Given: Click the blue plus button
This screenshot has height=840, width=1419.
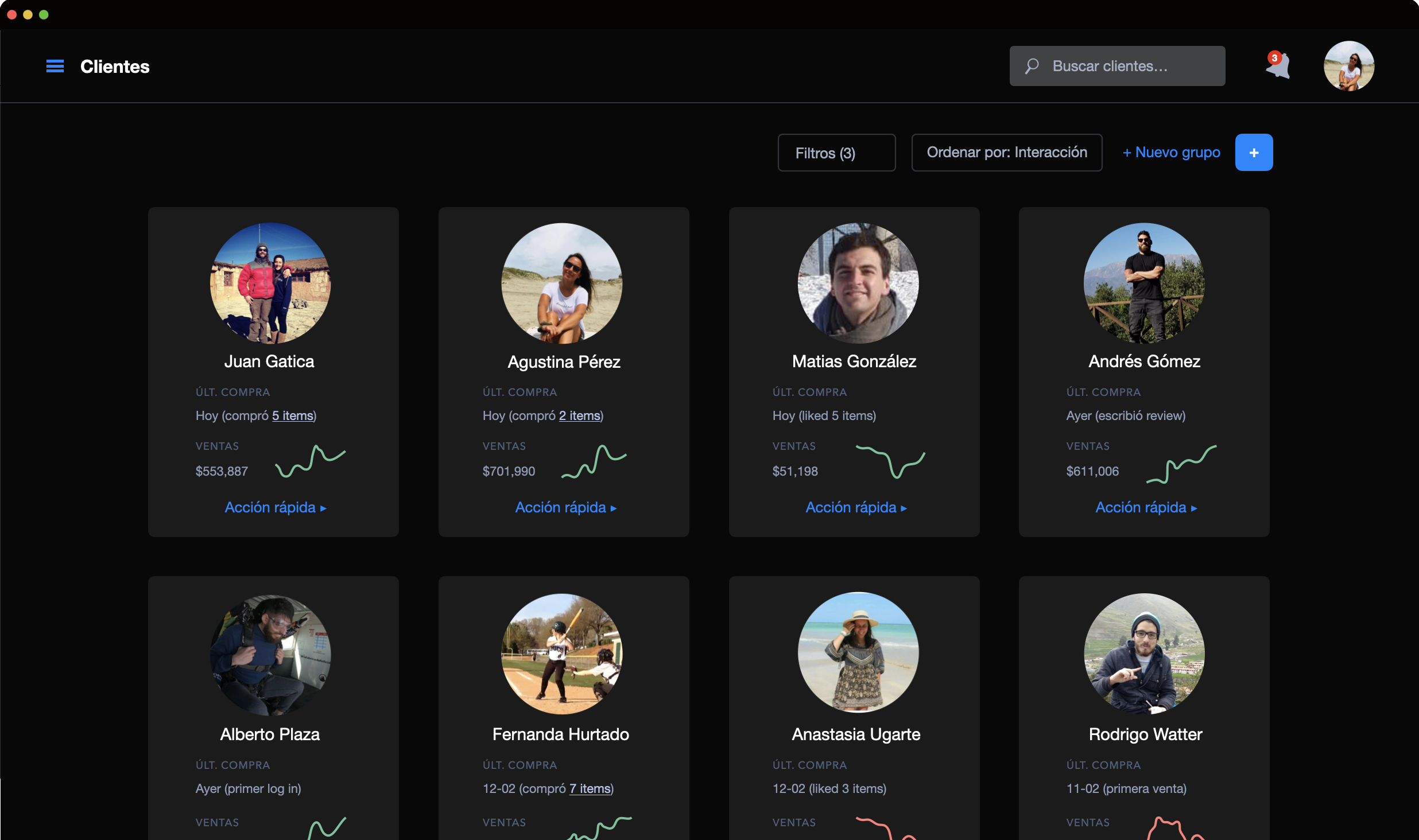Looking at the screenshot, I should pyautogui.click(x=1254, y=153).
